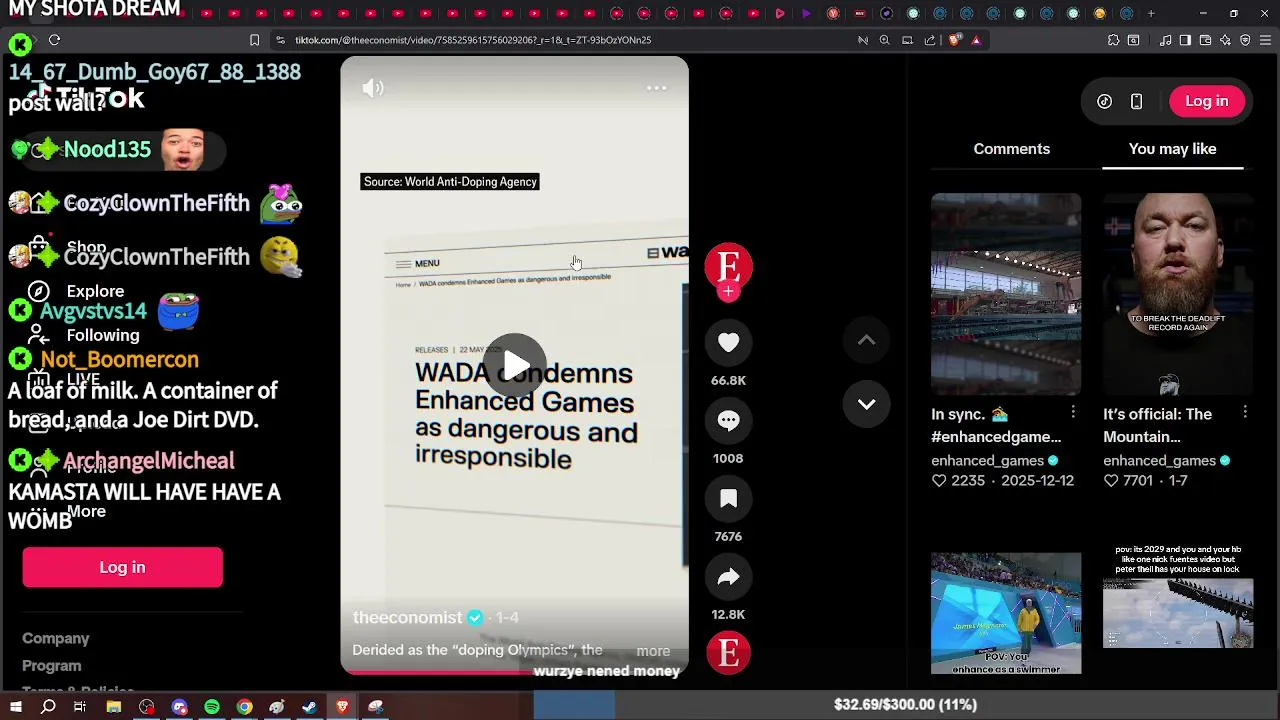
Task: Open the video's sound disc icon
Action: 728,652
